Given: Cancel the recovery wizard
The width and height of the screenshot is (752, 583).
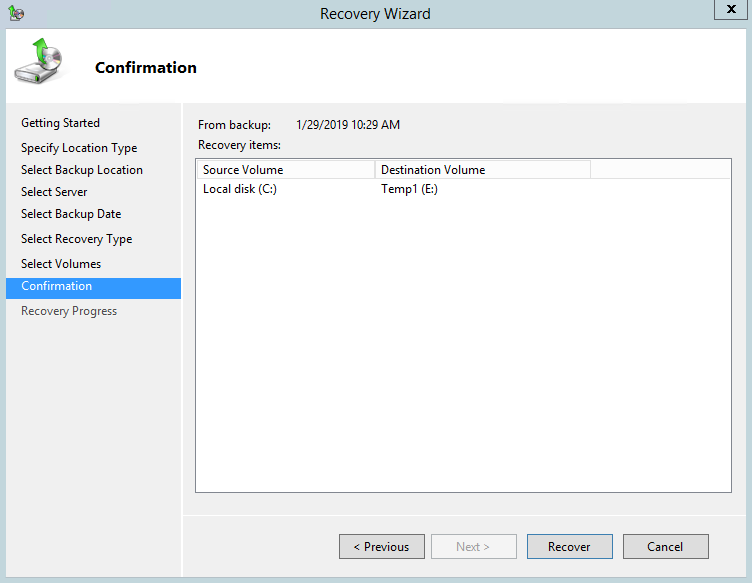Looking at the screenshot, I should pyautogui.click(x=665, y=547).
